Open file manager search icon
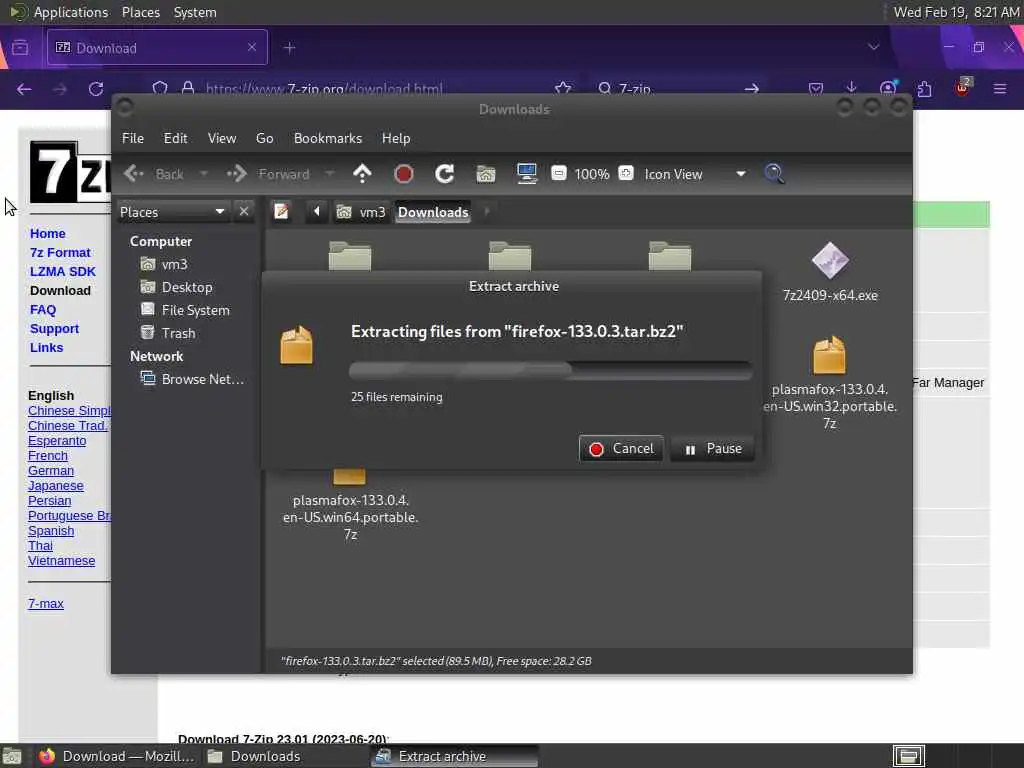1024x768 pixels. pyautogui.click(x=775, y=174)
